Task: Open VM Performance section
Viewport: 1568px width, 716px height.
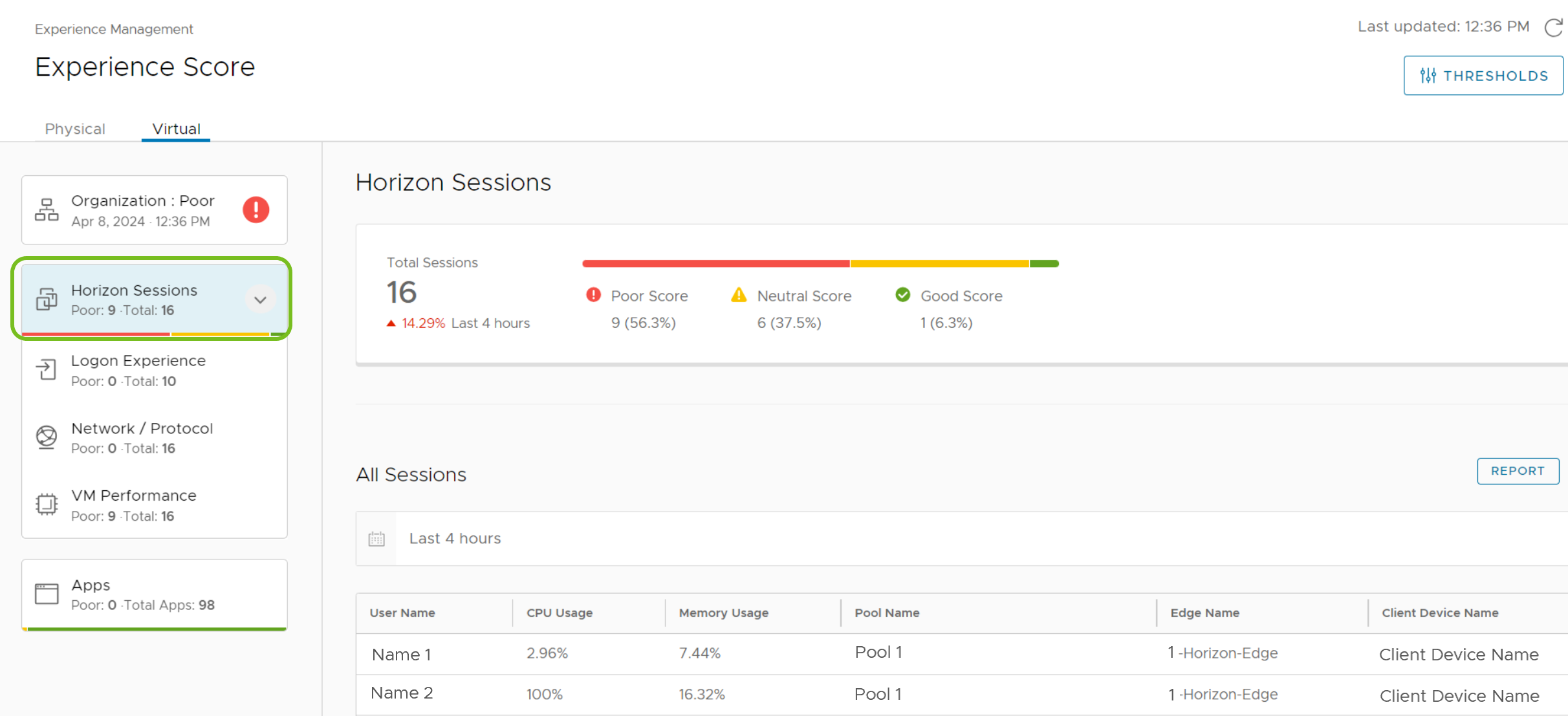Action: coord(155,505)
